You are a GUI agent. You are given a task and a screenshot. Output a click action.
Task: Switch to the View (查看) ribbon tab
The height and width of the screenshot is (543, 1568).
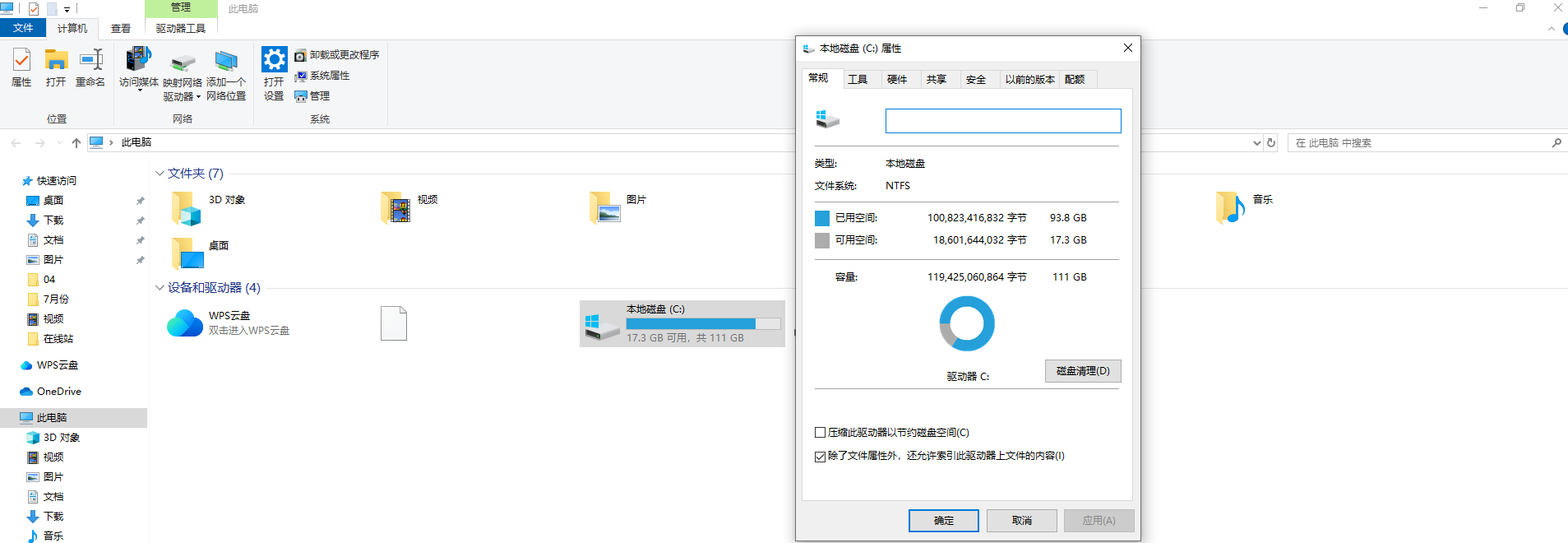coord(121,28)
